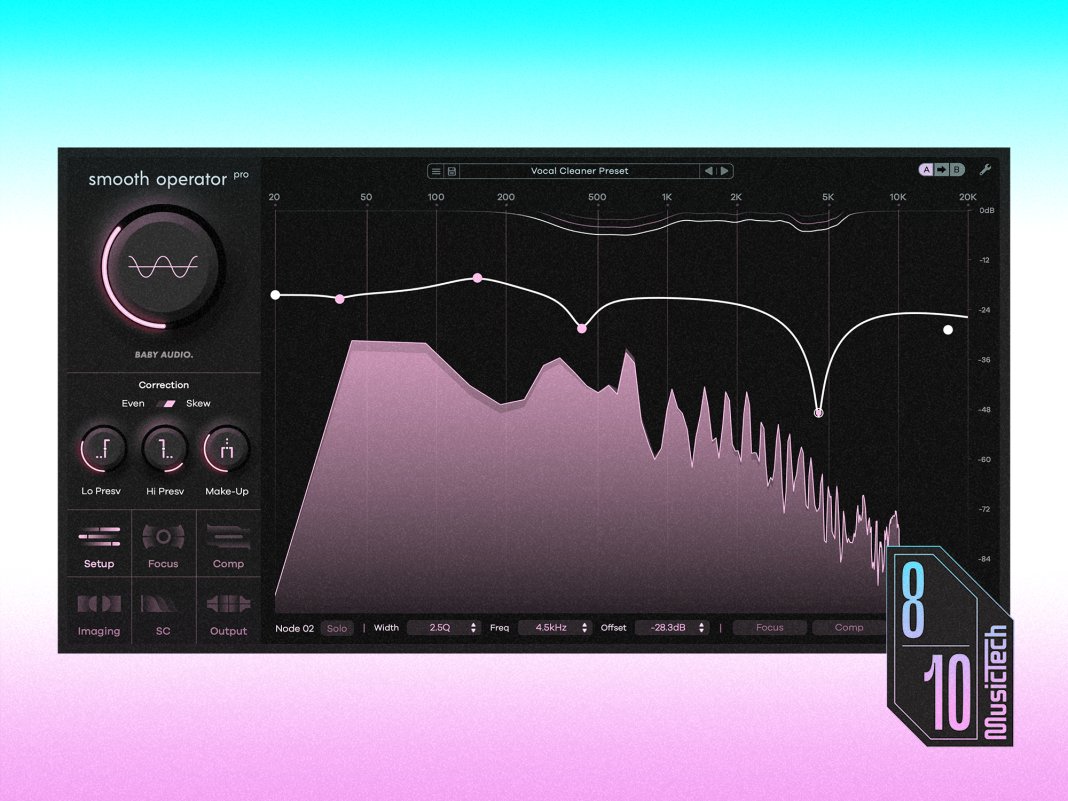Select Even correction label

click(x=133, y=403)
